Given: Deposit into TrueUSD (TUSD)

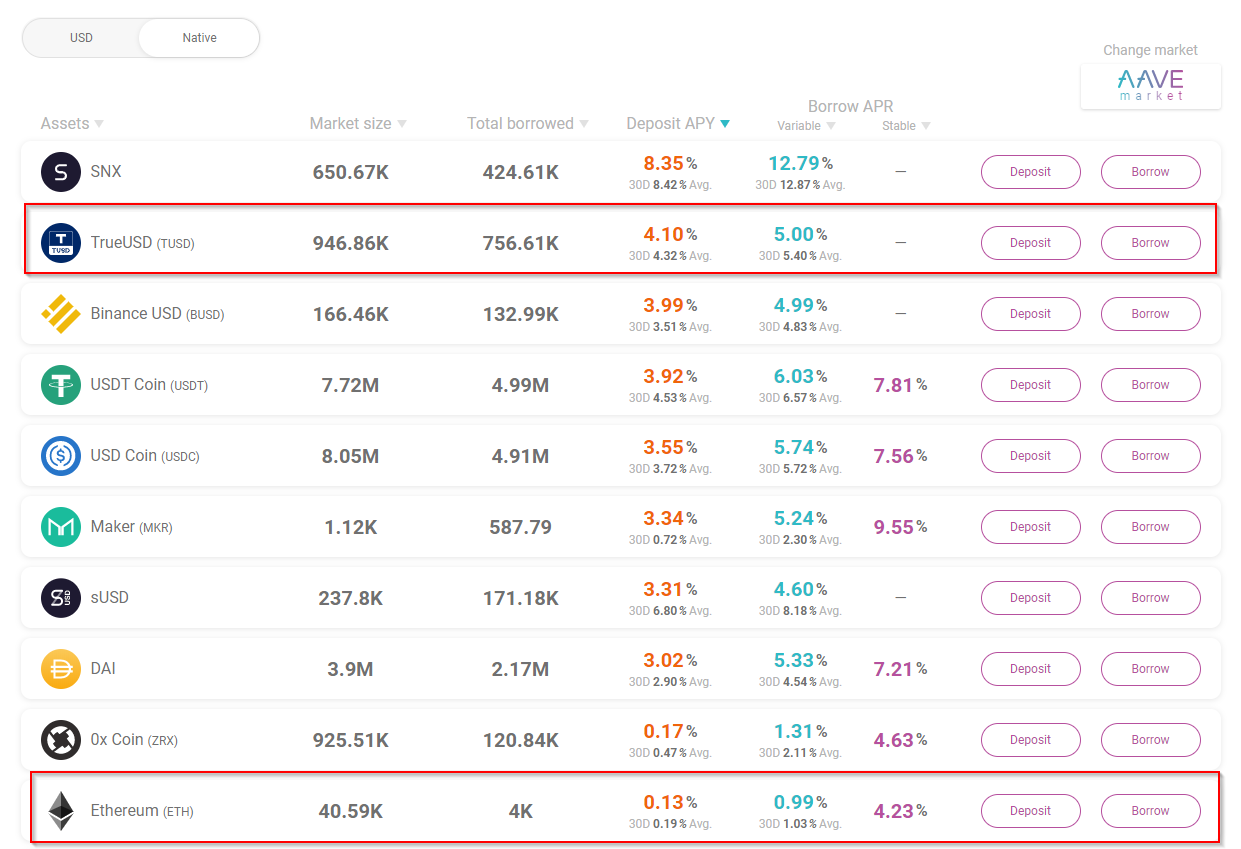Looking at the screenshot, I should coord(1031,243).
